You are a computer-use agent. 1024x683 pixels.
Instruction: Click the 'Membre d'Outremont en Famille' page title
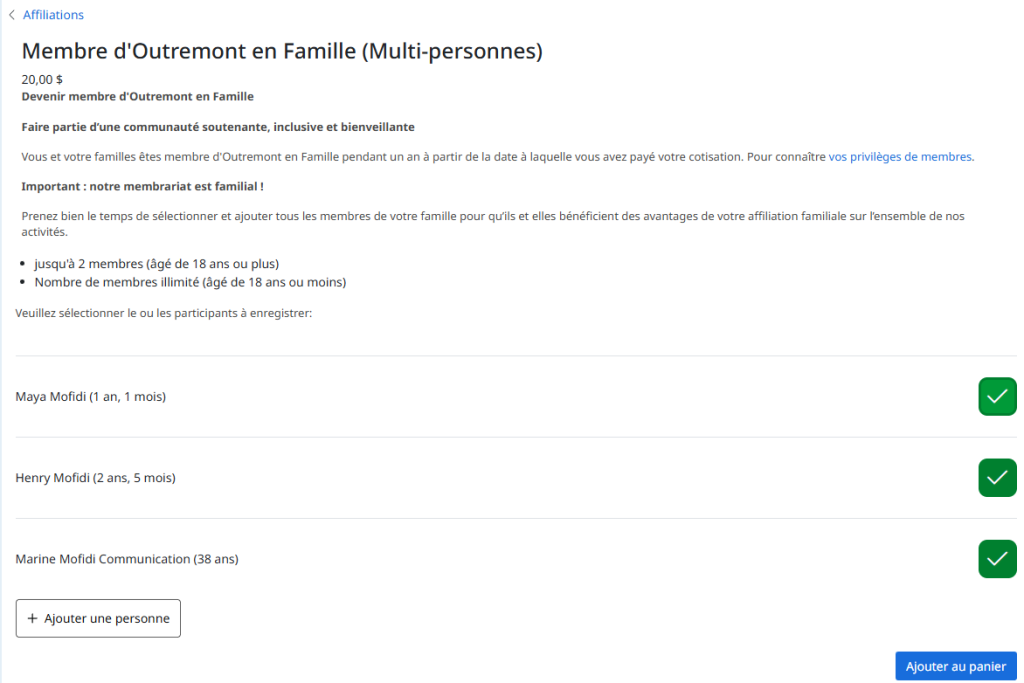[x=282, y=51]
